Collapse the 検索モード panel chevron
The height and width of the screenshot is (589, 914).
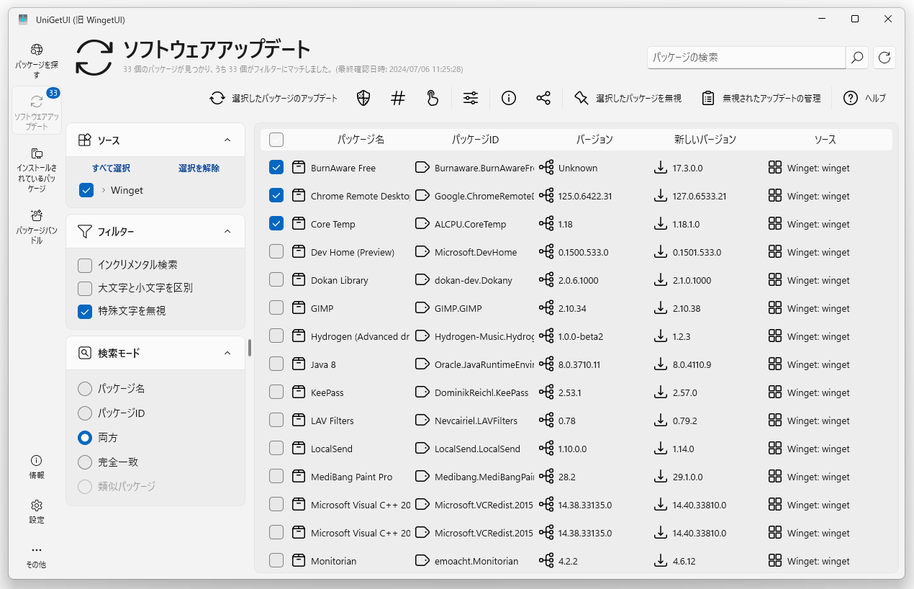[227, 353]
